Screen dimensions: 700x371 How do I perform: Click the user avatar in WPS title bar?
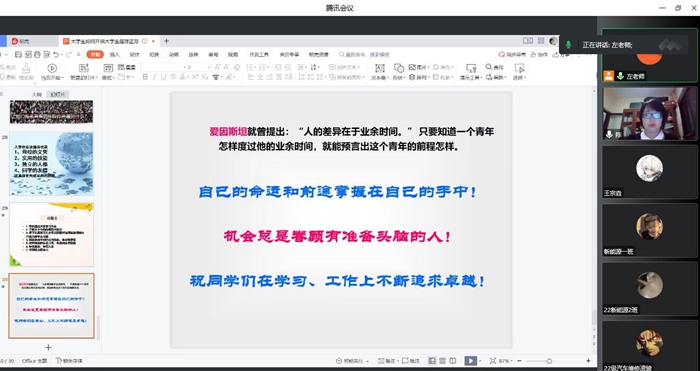tap(553, 41)
